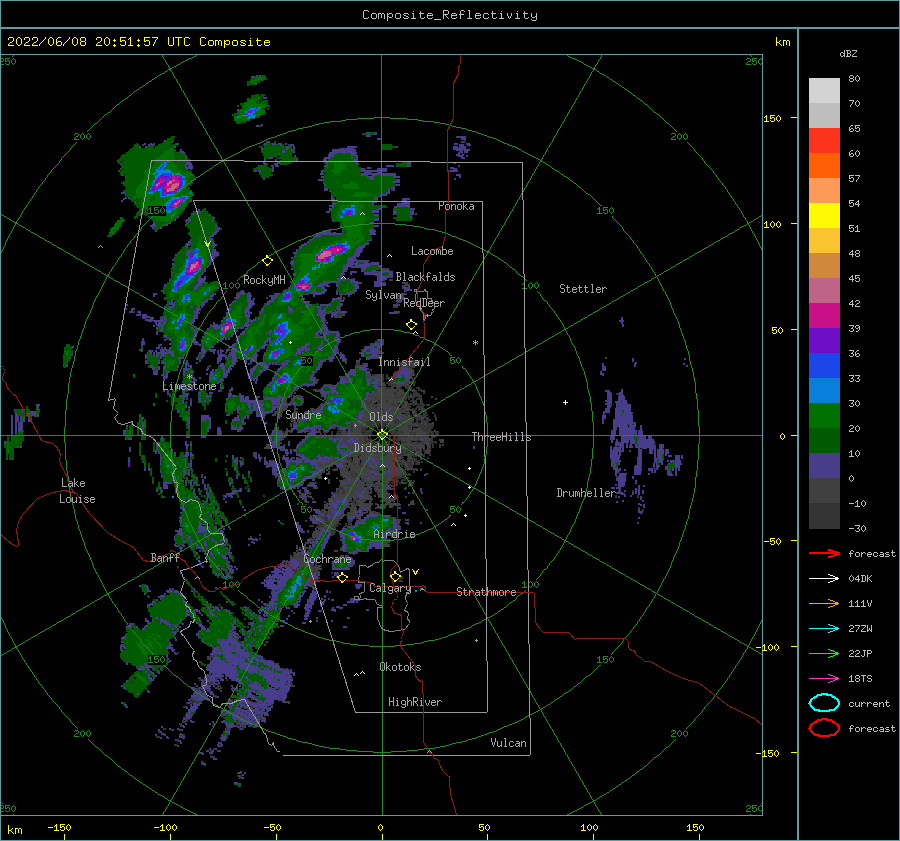Click the Okotoks city label
The height and width of the screenshot is (841, 900).
(400, 667)
